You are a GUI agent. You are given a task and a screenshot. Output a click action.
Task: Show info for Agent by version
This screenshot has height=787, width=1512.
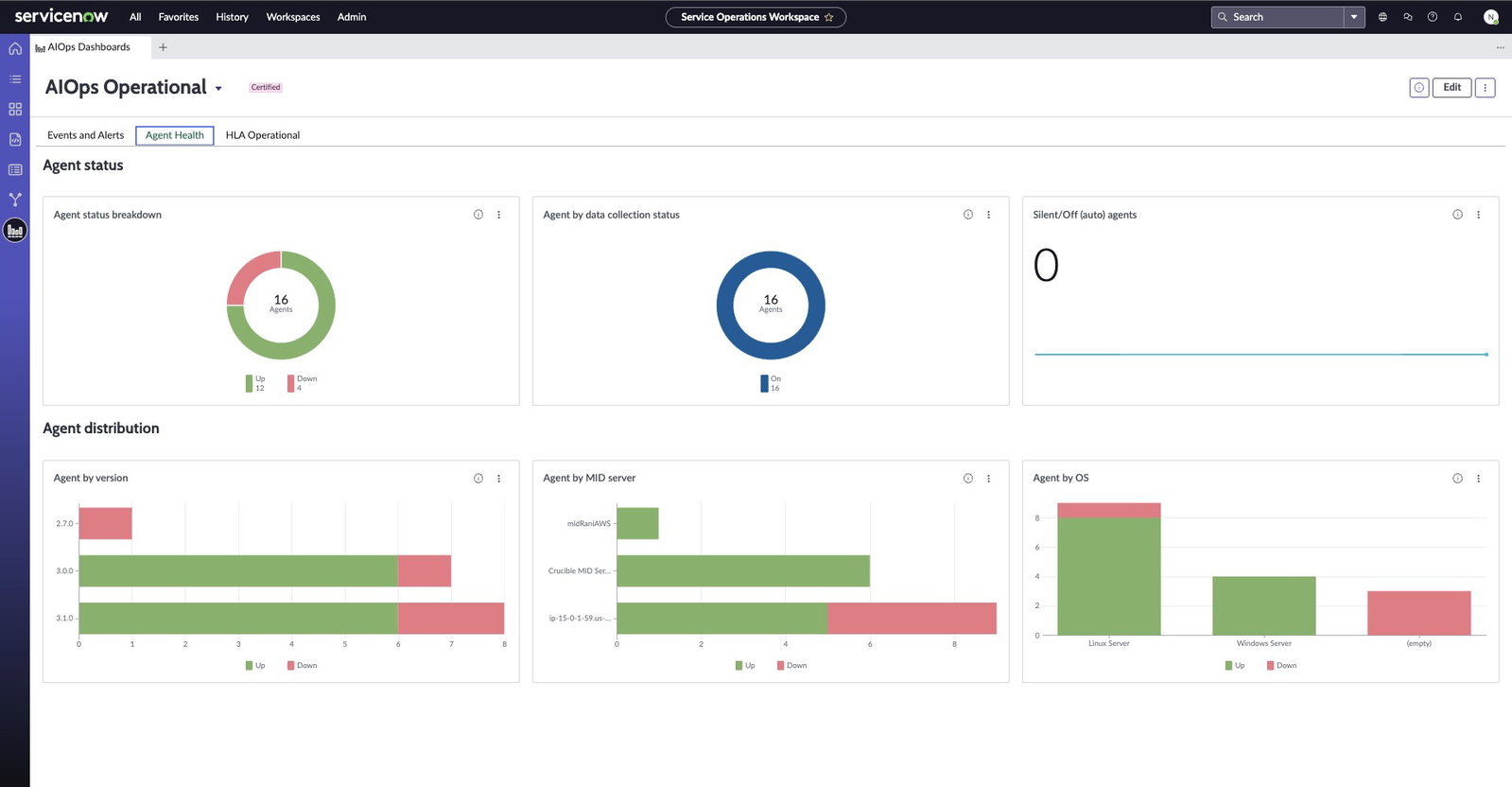(x=478, y=479)
